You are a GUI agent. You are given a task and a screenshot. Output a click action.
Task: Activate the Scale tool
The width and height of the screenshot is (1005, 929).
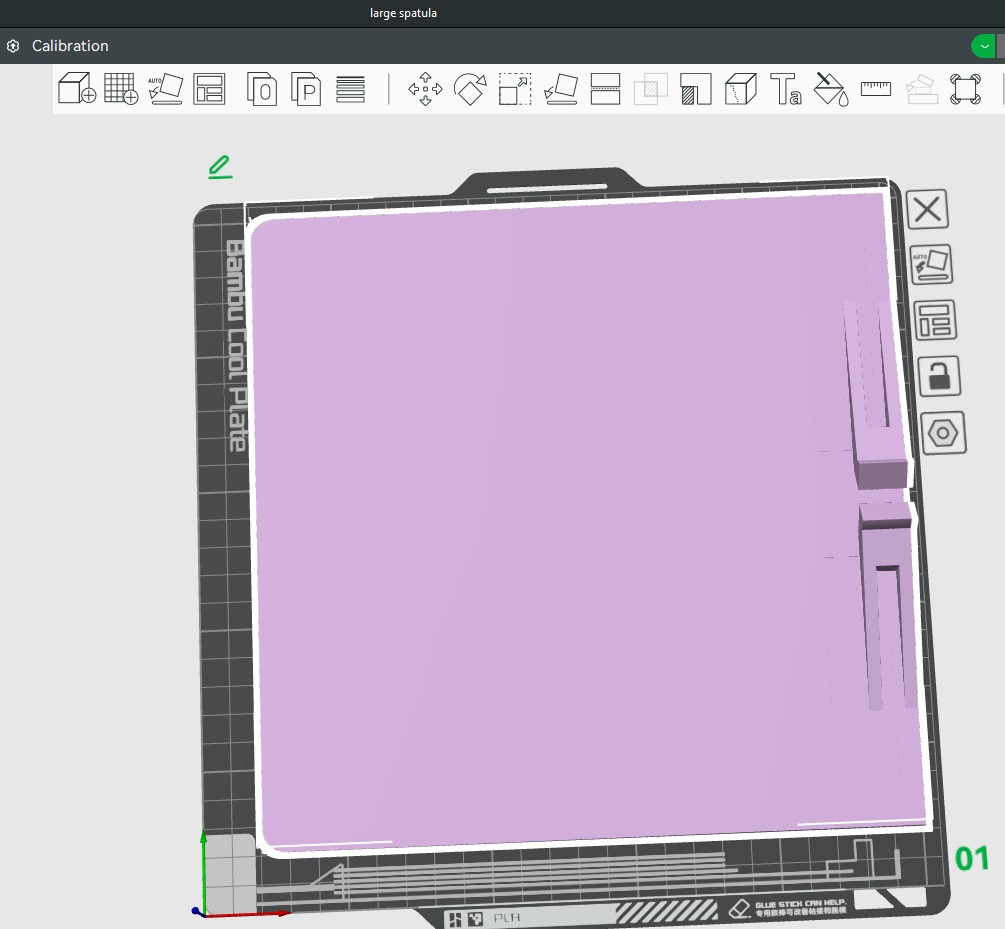(x=515, y=88)
